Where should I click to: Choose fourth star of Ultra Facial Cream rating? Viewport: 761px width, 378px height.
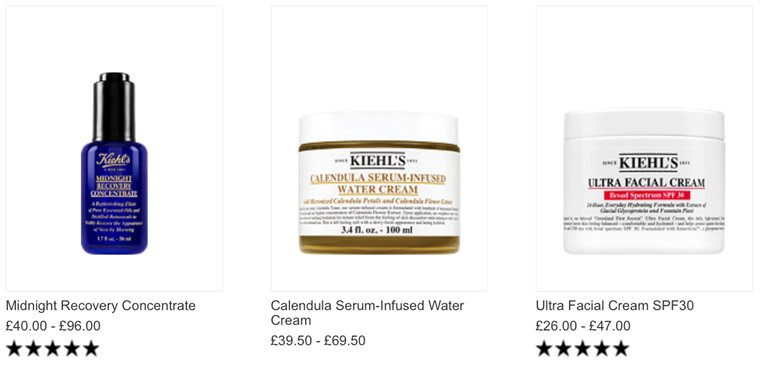click(x=601, y=348)
